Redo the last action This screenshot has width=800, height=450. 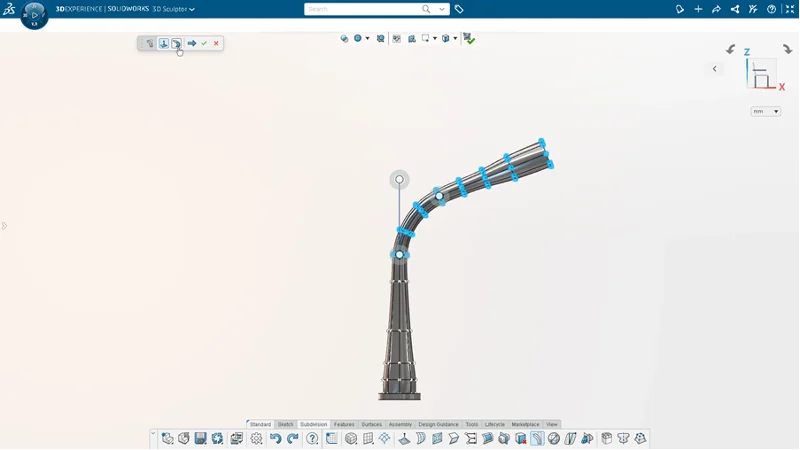[x=292, y=438]
